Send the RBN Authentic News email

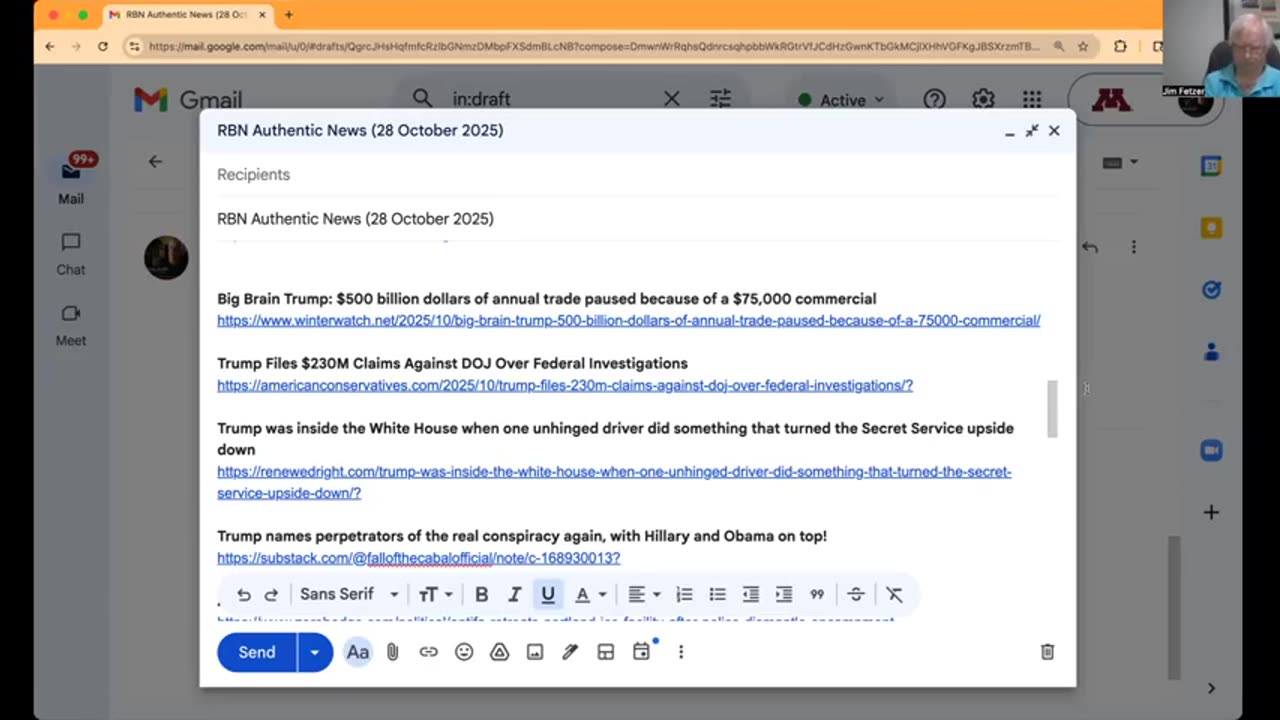coord(257,652)
